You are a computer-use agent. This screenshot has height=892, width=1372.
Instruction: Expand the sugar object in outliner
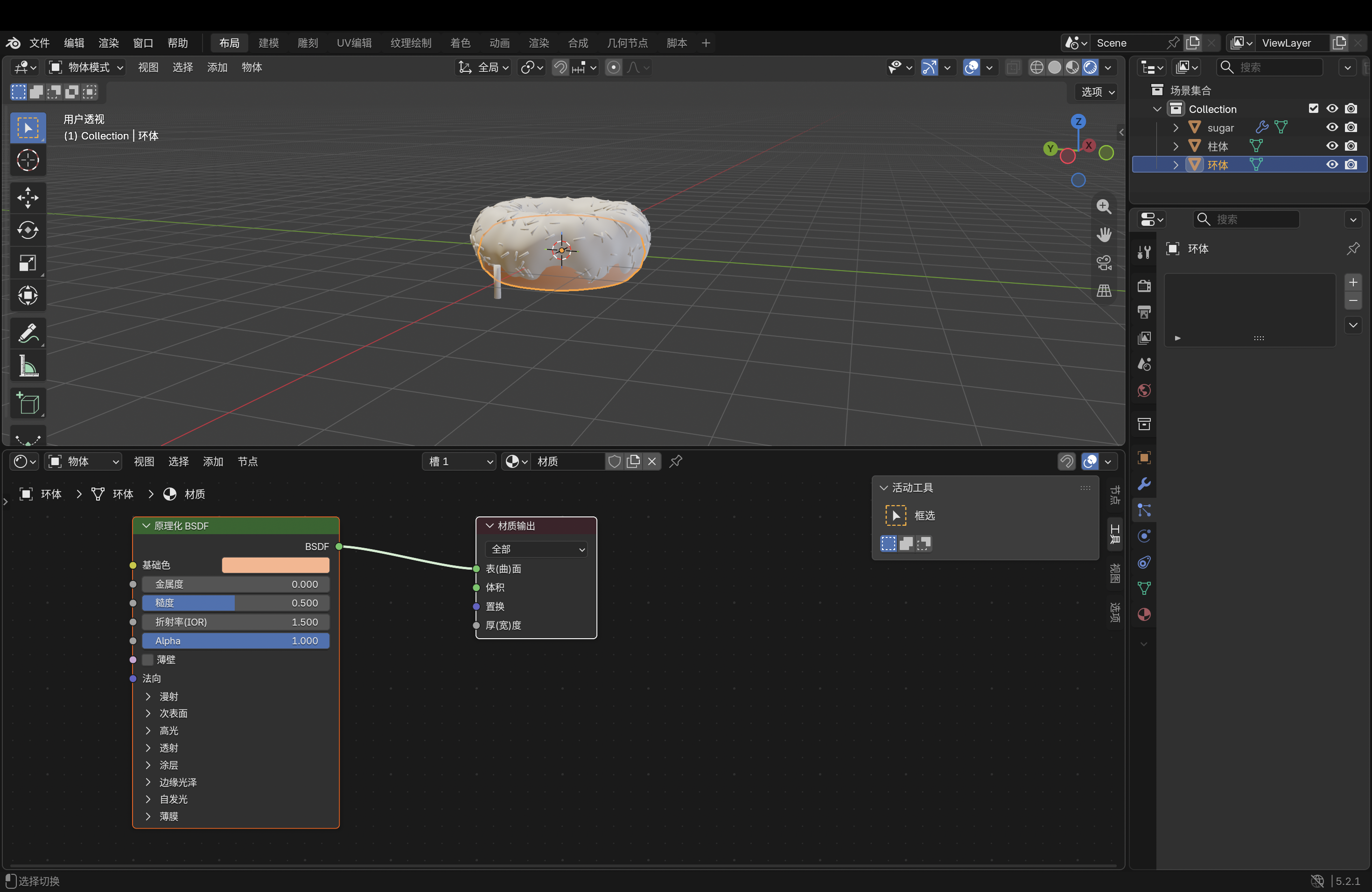(1176, 127)
